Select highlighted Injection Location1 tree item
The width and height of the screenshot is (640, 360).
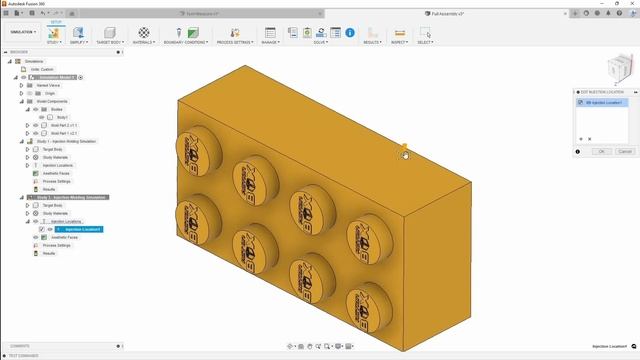pyautogui.click(x=79, y=229)
